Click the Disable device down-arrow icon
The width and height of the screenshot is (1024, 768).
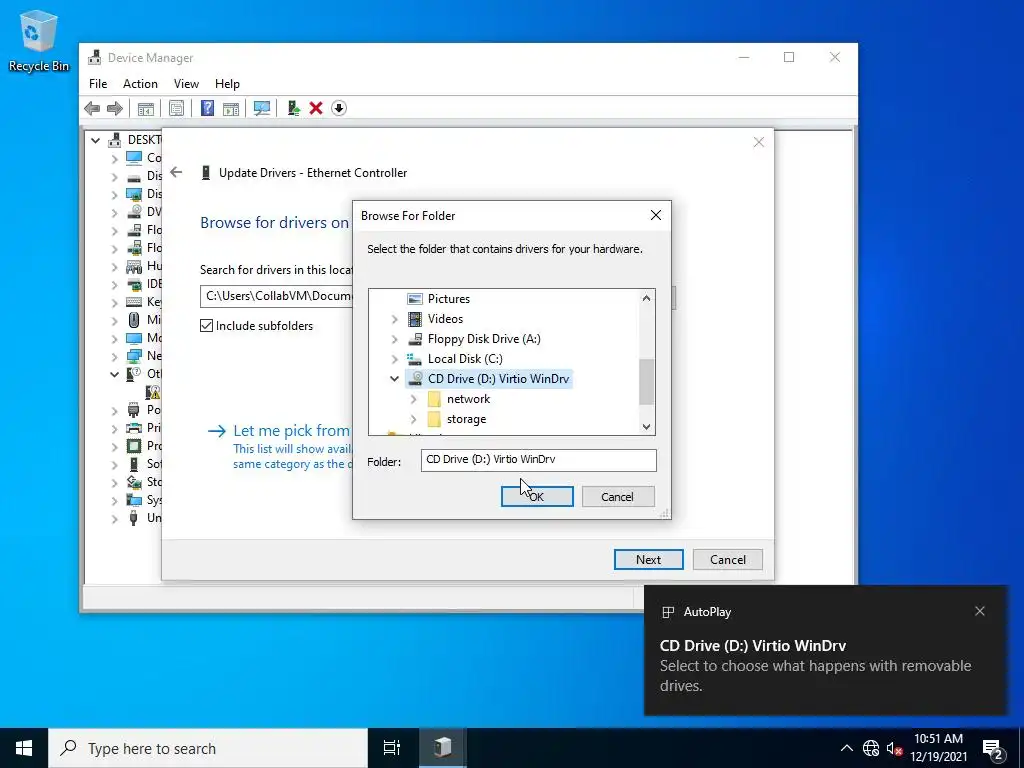tap(338, 108)
